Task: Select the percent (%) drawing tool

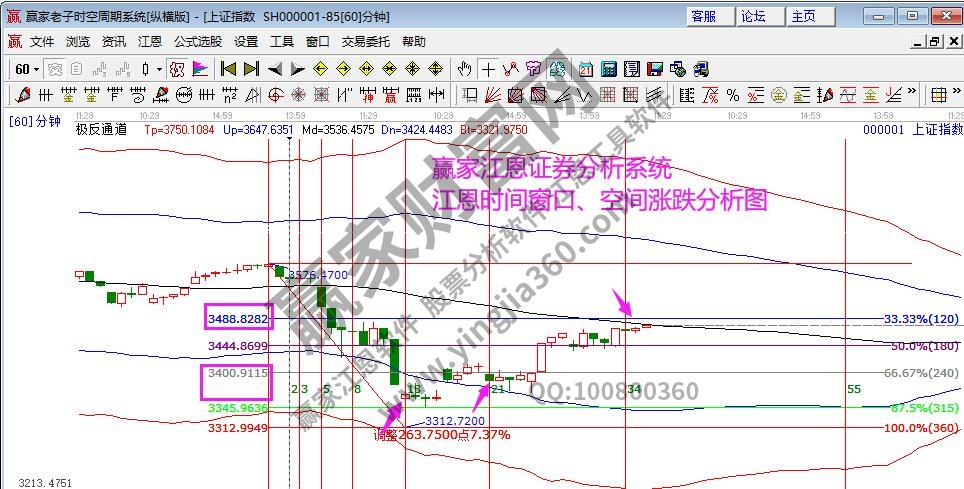Action: pyautogui.click(x=733, y=95)
